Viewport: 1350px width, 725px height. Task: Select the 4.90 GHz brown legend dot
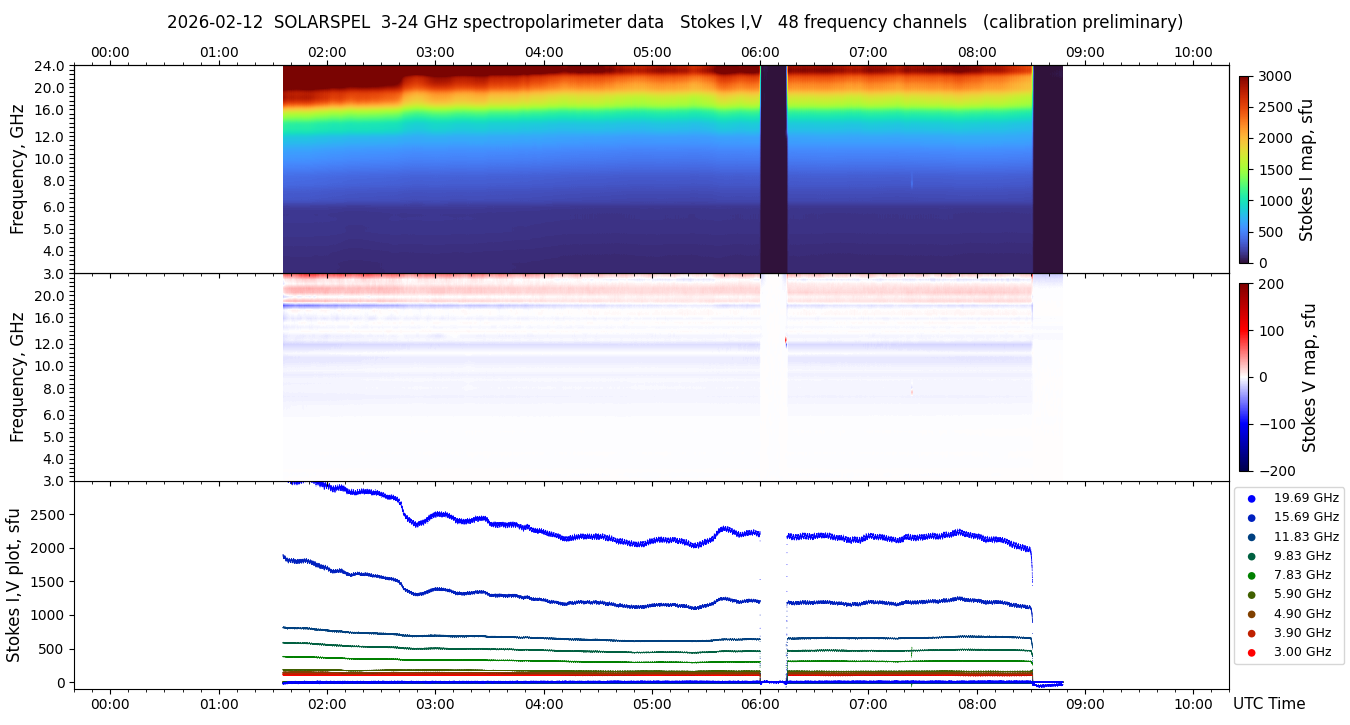tap(1251, 614)
